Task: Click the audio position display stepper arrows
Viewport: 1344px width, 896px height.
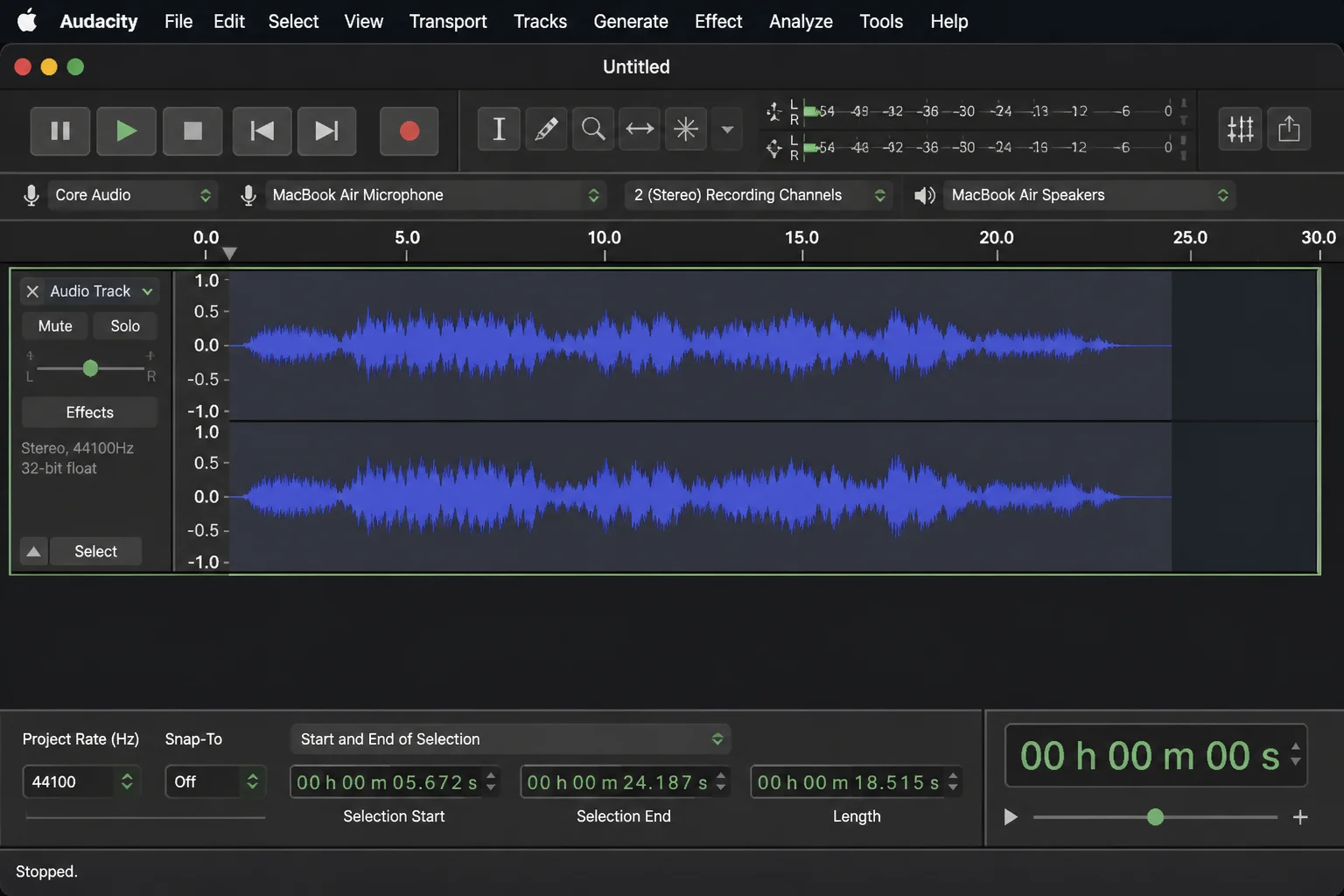Action: [x=1296, y=755]
